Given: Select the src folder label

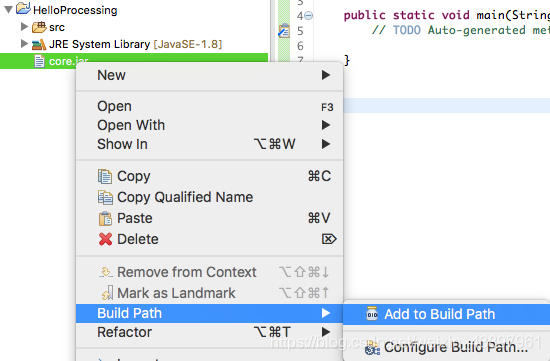Looking at the screenshot, I should [57, 27].
